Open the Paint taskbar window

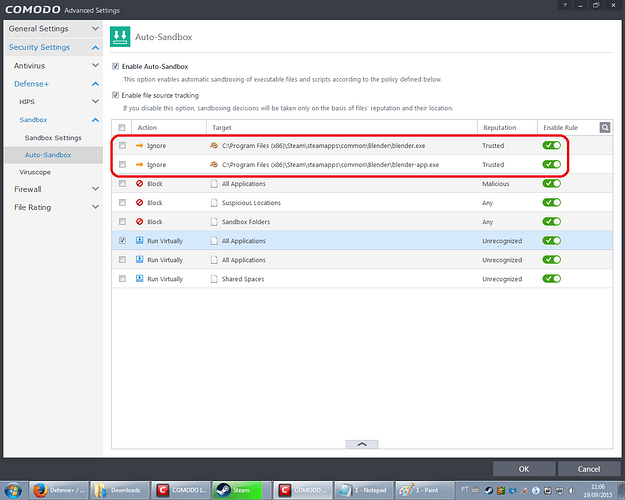pos(424,490)
